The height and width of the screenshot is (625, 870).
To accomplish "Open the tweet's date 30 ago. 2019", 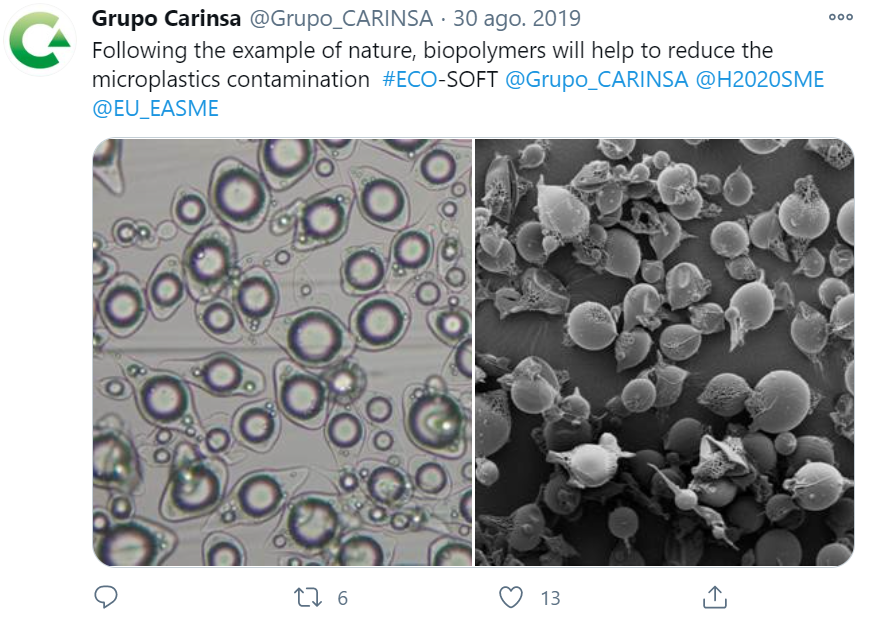I will tap(517, 19).
